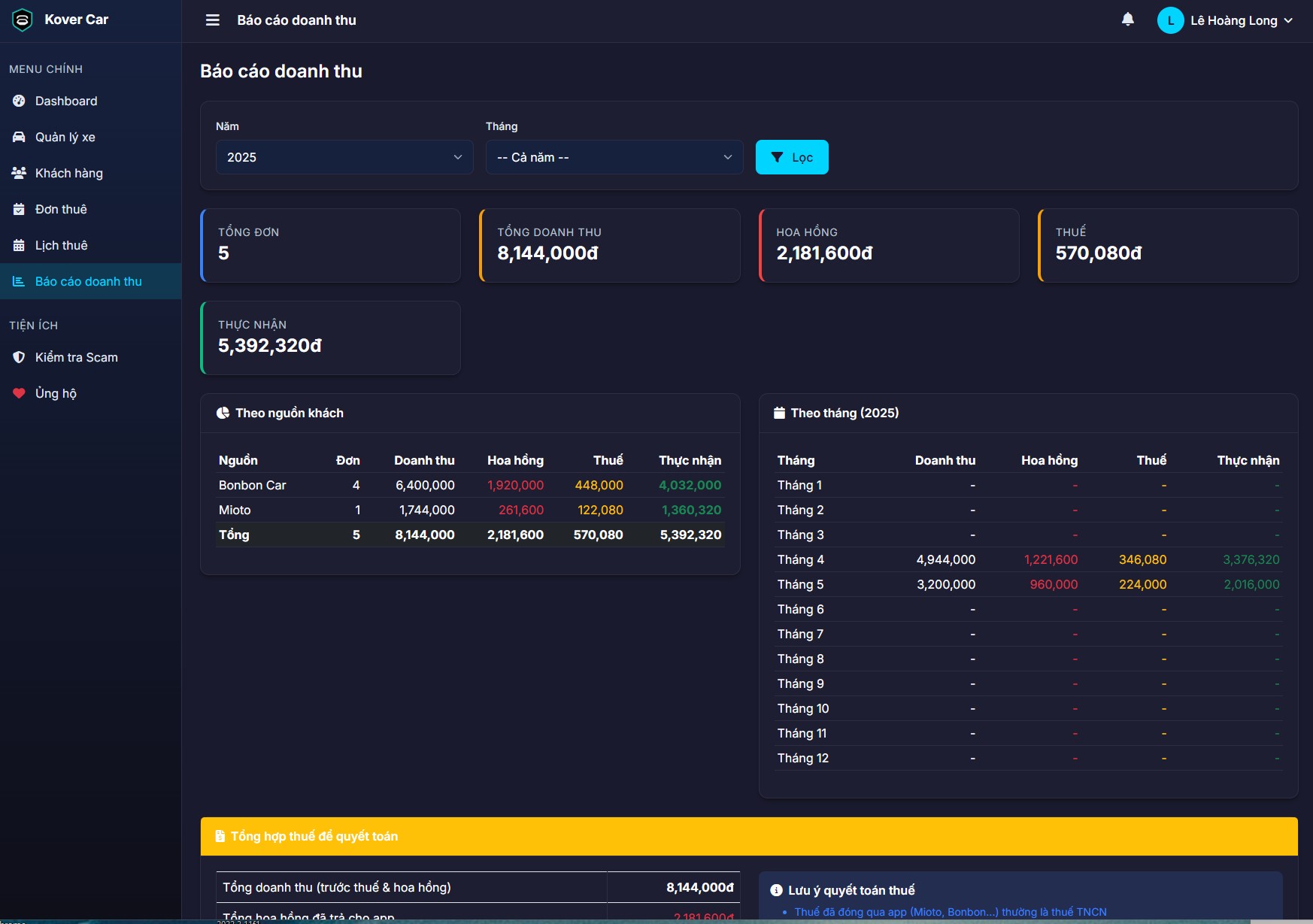The height and width of the screenshot is (924, 1313).
Task: Go to Đơn thuê in the sidebar
Action: 61,209
